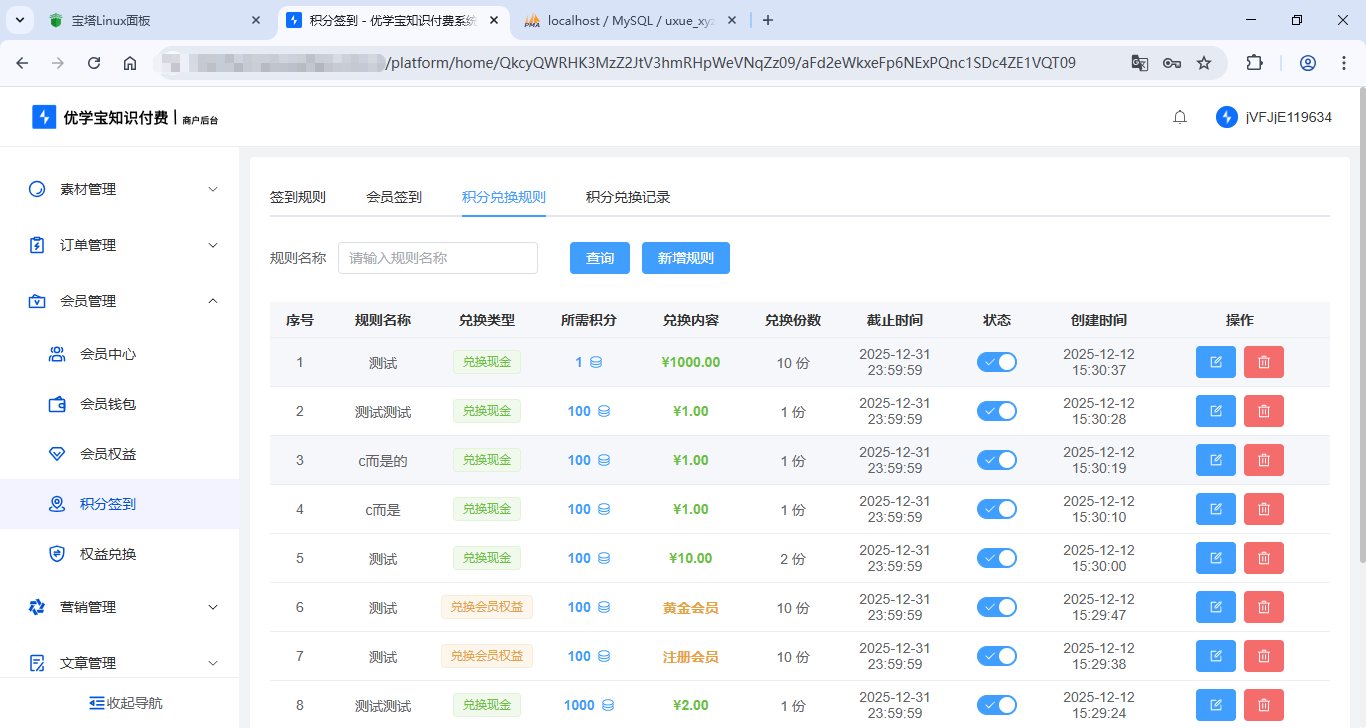1366x728 pixels.
Task: Disable the status switch in row 4
Action: coord(996,509)
